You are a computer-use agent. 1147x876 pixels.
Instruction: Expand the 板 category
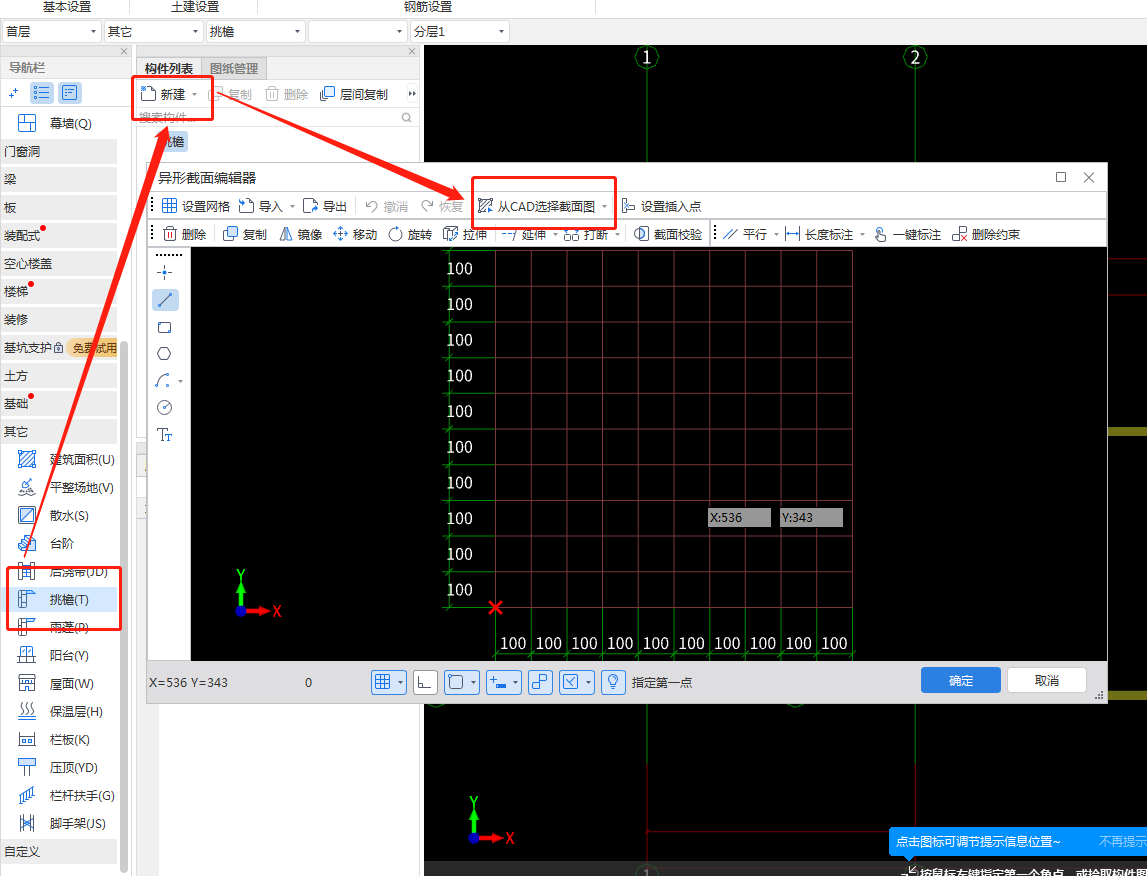(59, 208)
